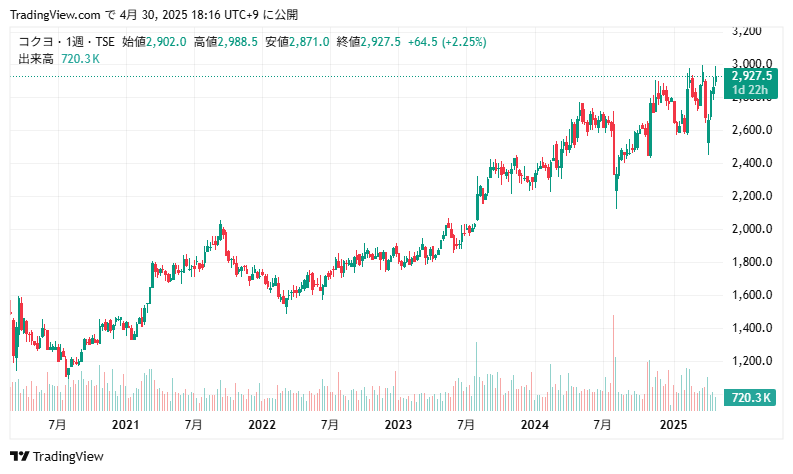Image resolution: width=793 pixels, height=474 pixels.
Task: Click the 2023 label on time axis
Action: (398, 425)
